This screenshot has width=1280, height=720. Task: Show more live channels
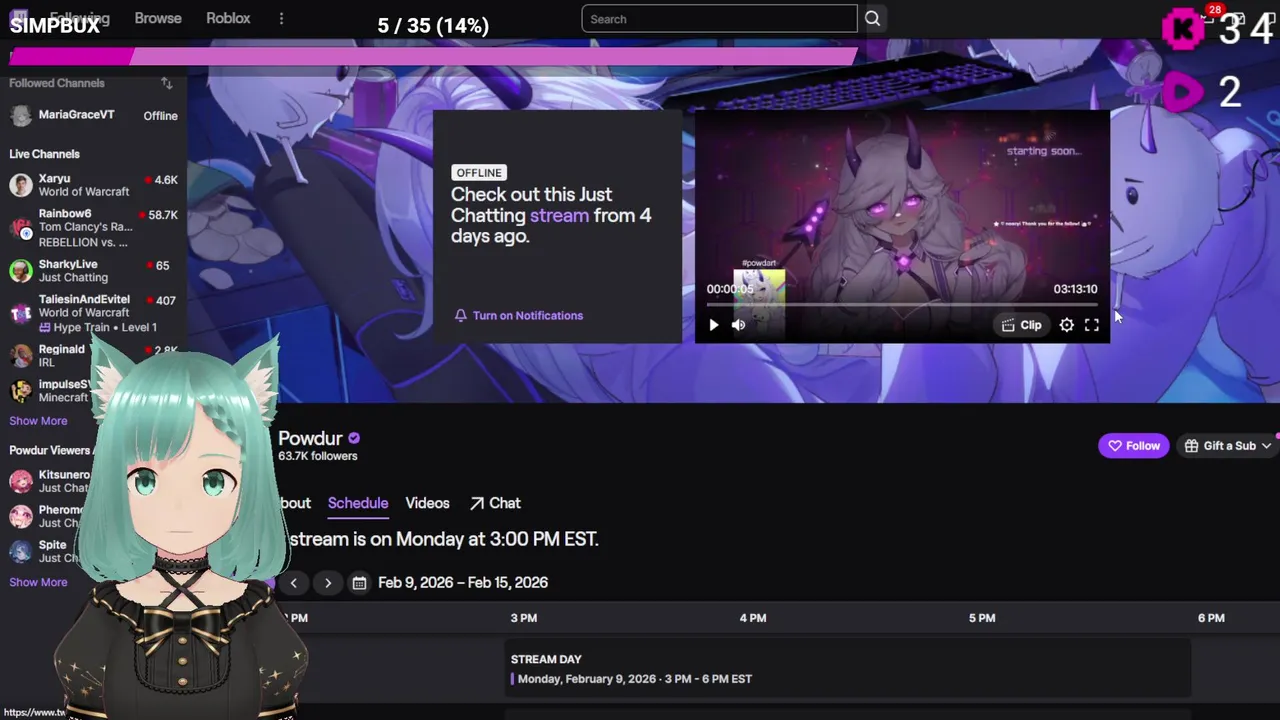click(x=38, y=421)
